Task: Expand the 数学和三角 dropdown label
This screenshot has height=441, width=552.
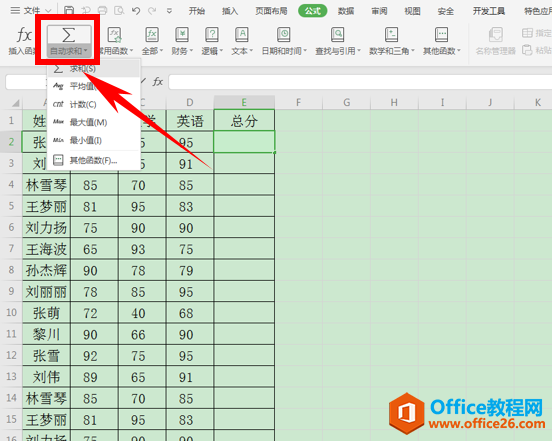Action: tap(391, 51)
